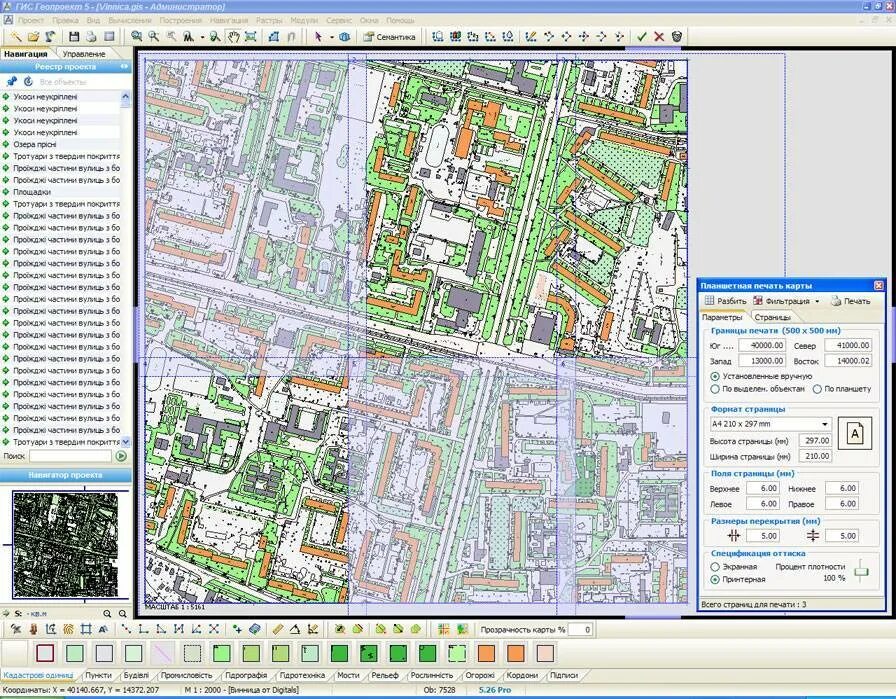The image size is (896, 699).
Task: Click the fingerprint-like contour tool icon
Action: point(69,629)
